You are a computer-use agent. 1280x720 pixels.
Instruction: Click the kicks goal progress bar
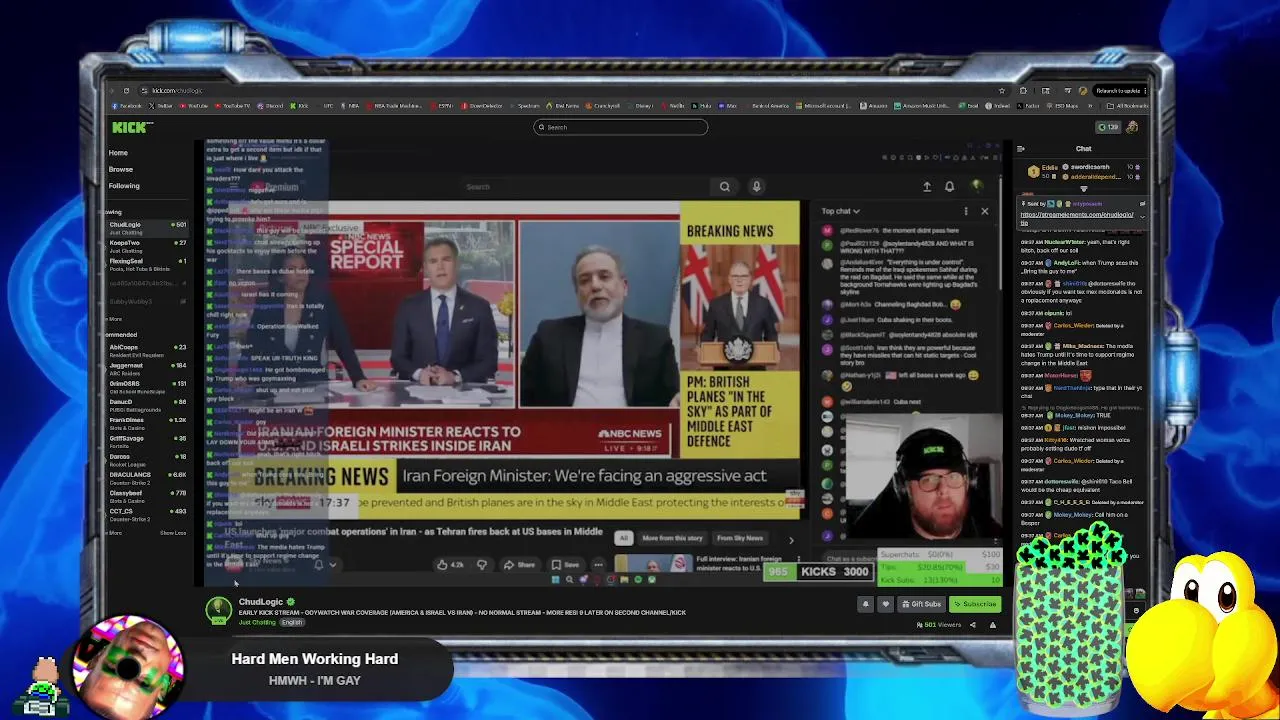(819, 572)
